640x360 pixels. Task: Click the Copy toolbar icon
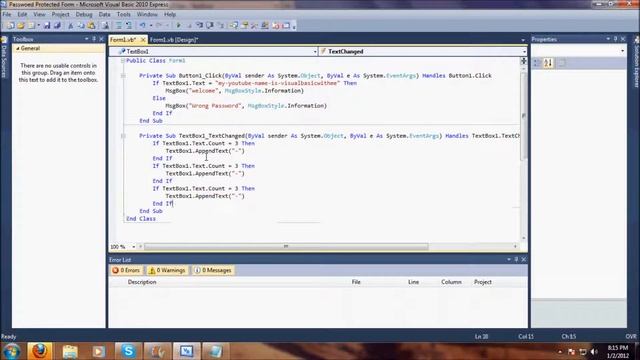pyautogui.click(x=81, y=26)
